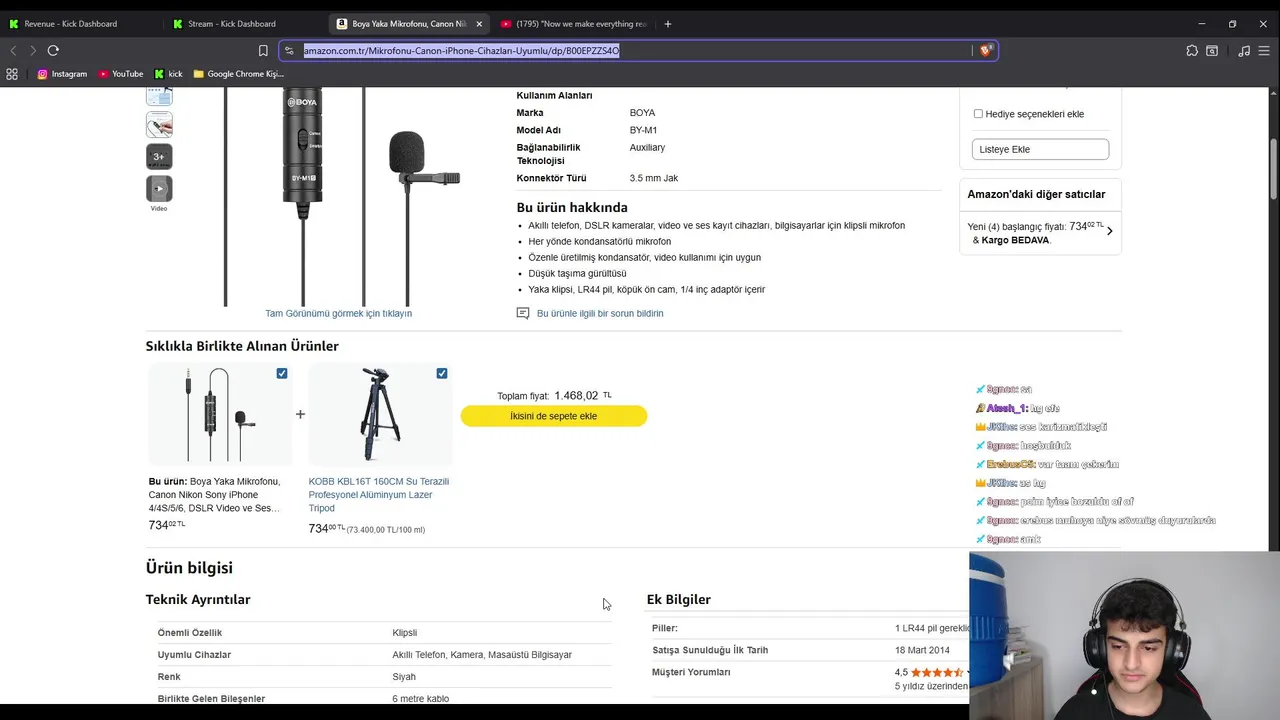Click the '3.5 mm Jak' connector value
This screenshot has width=1280, height=720.
654,178
